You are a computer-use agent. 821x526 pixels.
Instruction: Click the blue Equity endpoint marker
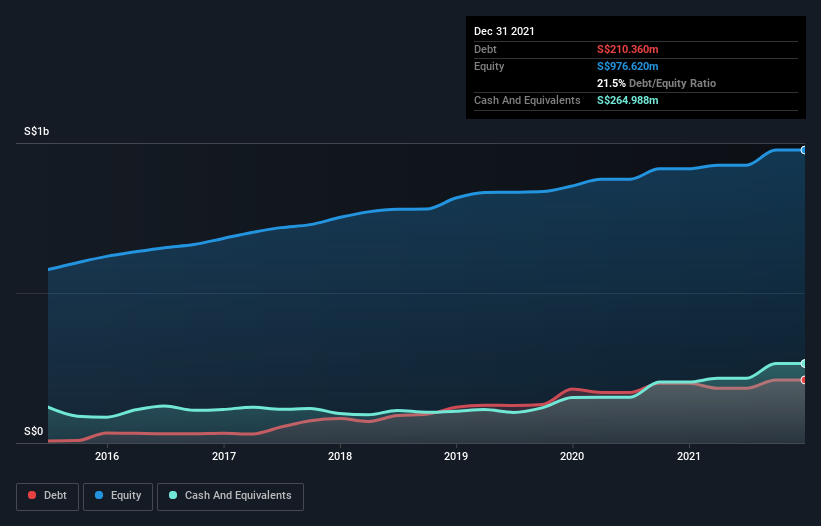pyautogui.click(x=804, y=150)
